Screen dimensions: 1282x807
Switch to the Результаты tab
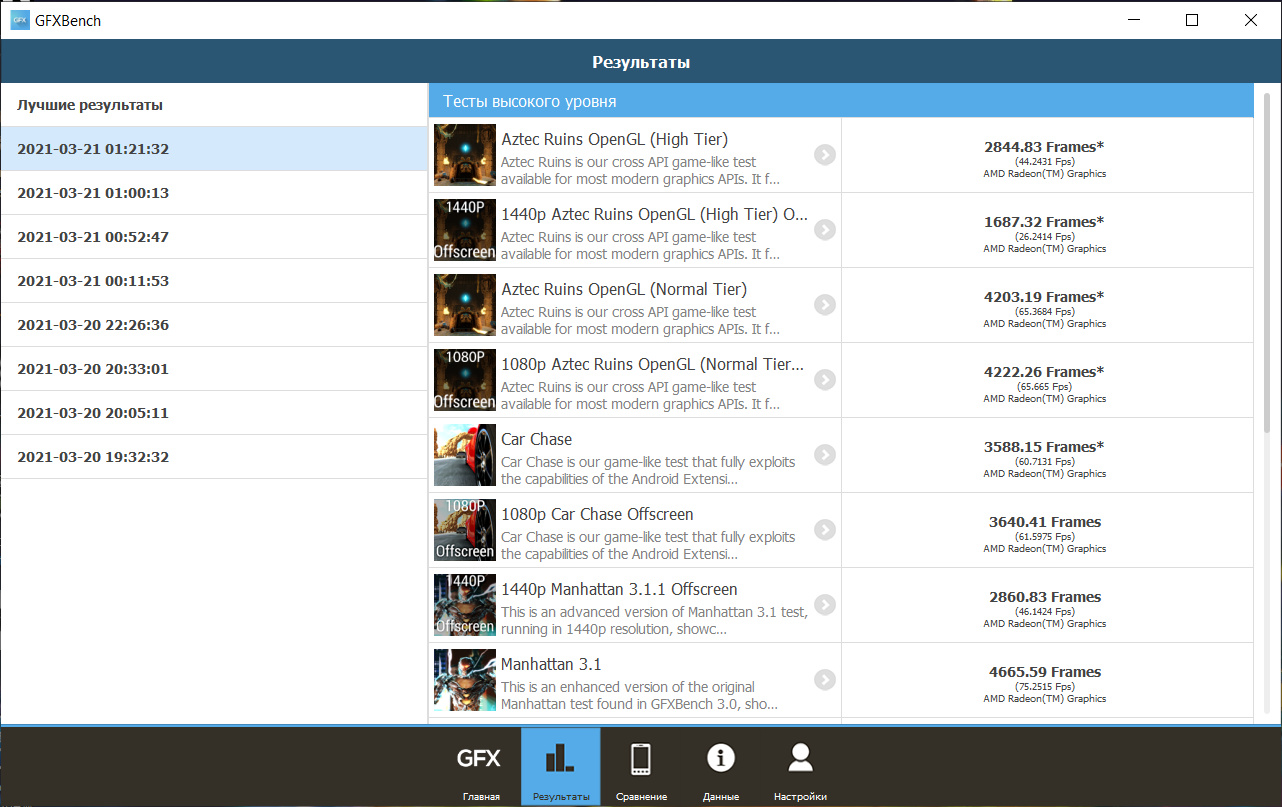[x=560, y=767]
